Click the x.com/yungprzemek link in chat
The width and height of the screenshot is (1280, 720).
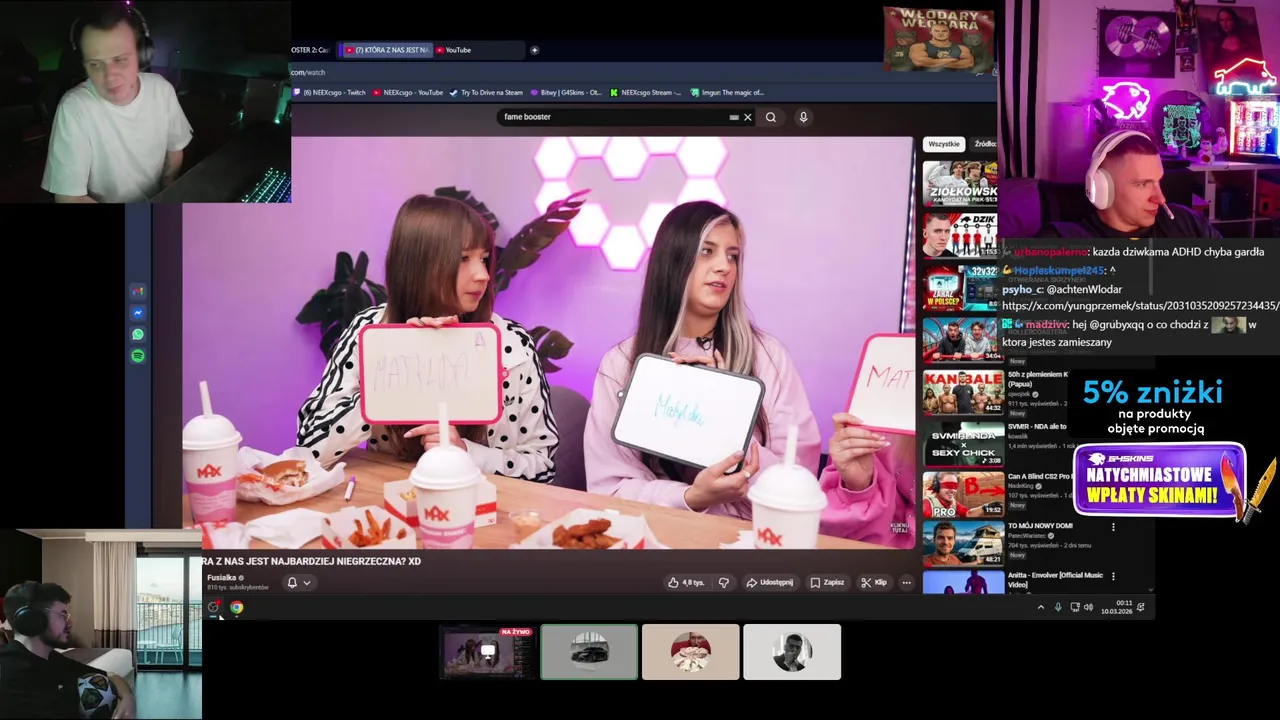point(1140,305)
